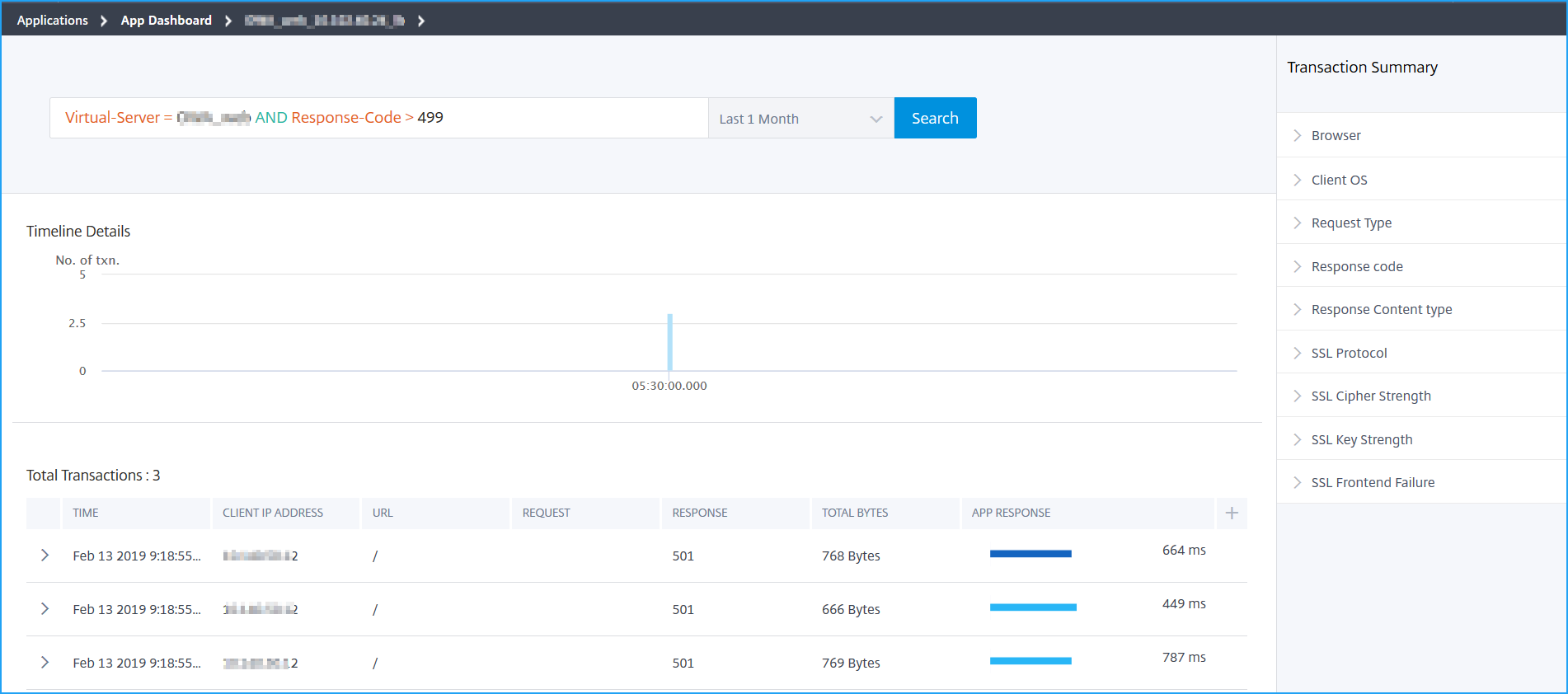Click the 501 response in the 449 ms row
The width and height of the screenshot is (1568, 694).
pos(683,609)
